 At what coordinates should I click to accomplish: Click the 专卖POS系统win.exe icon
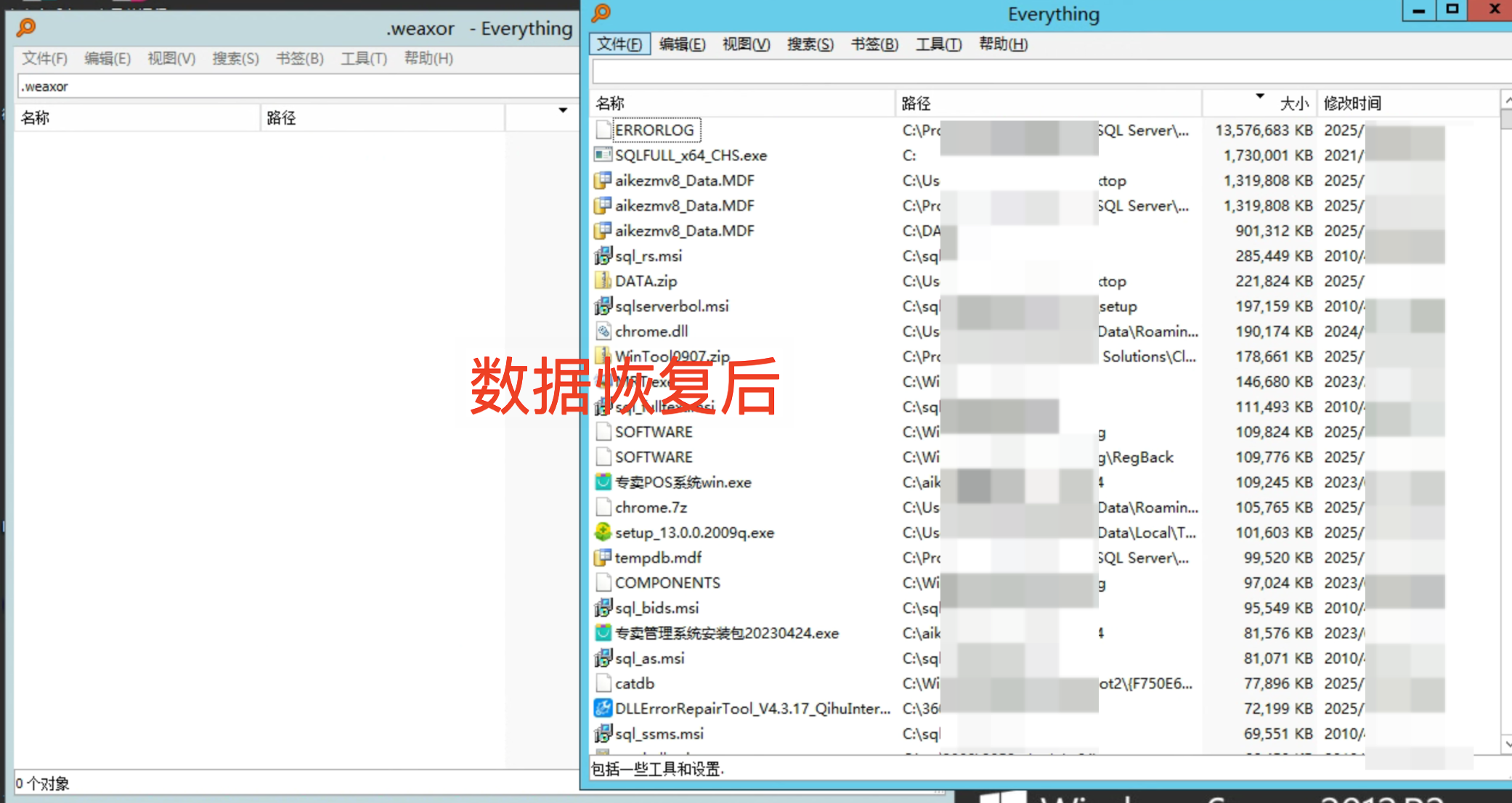tap(603, 482)
